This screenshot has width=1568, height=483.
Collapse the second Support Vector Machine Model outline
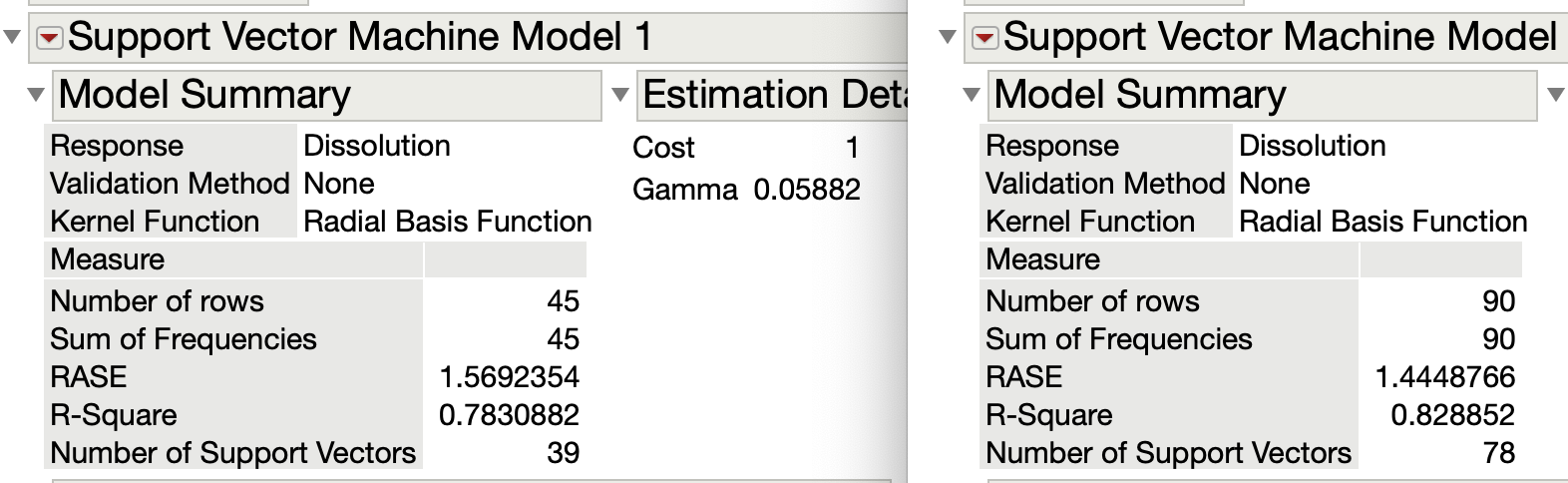[948, 38]
